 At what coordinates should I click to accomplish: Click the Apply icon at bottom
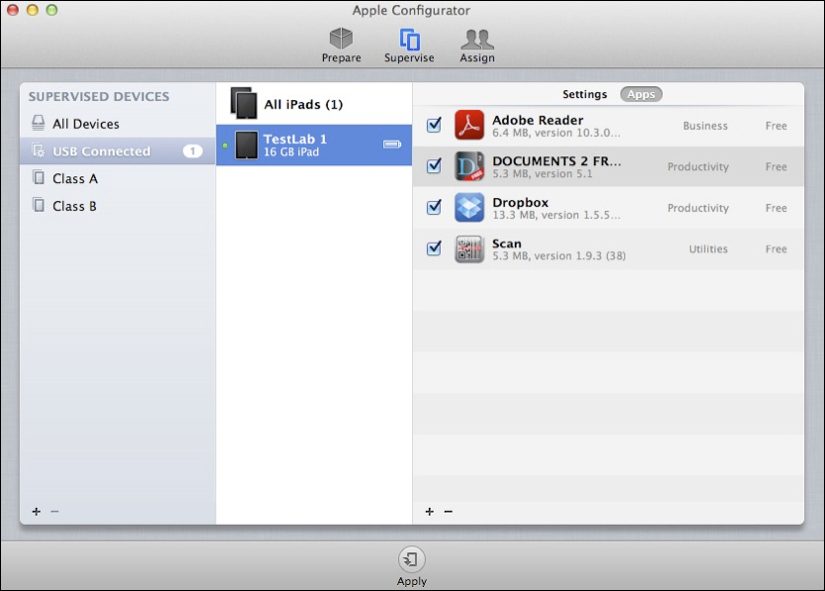point(411,559)
